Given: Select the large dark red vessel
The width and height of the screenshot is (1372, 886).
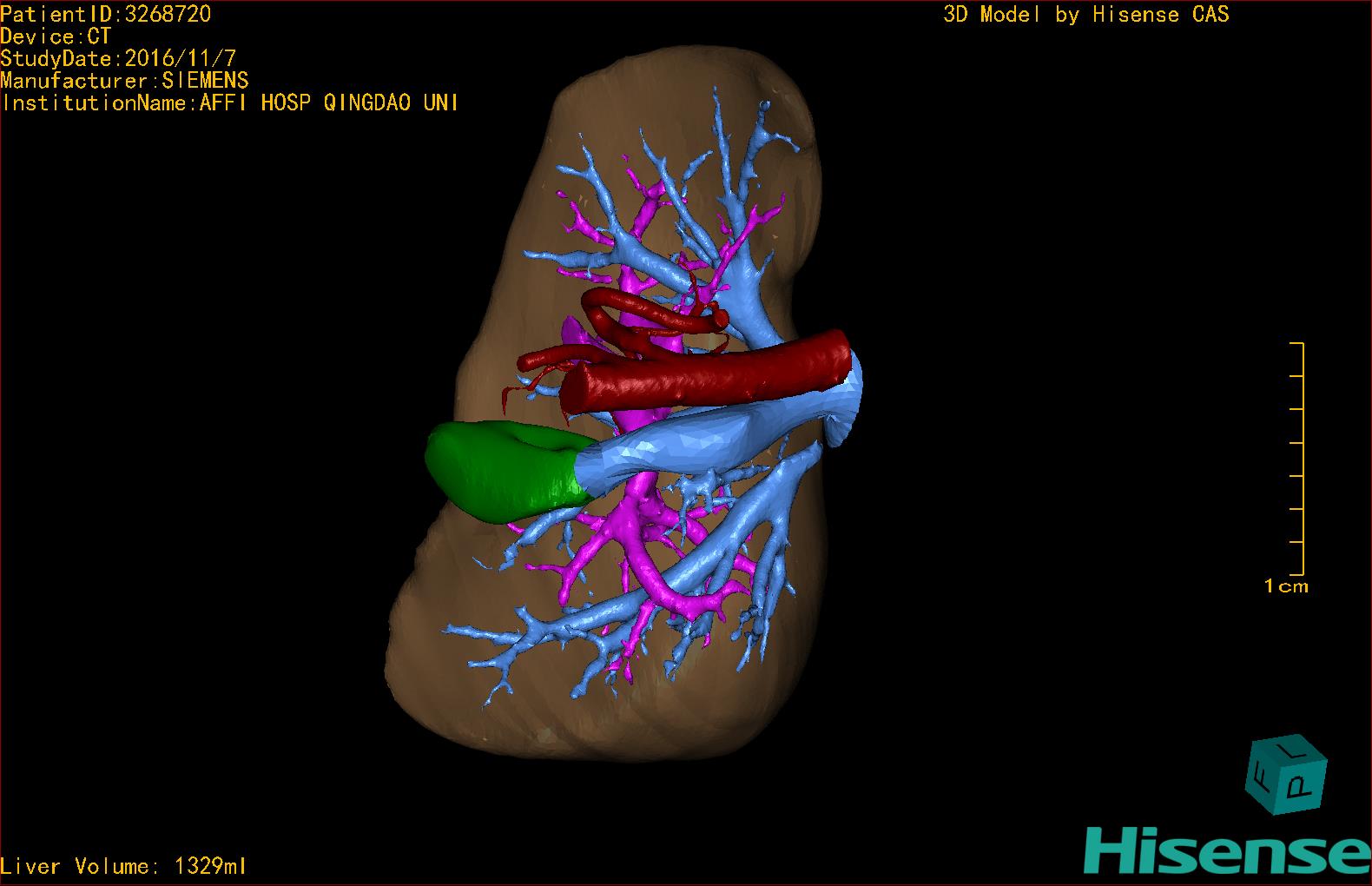Looking at the screenshot, I should (705, 374).
